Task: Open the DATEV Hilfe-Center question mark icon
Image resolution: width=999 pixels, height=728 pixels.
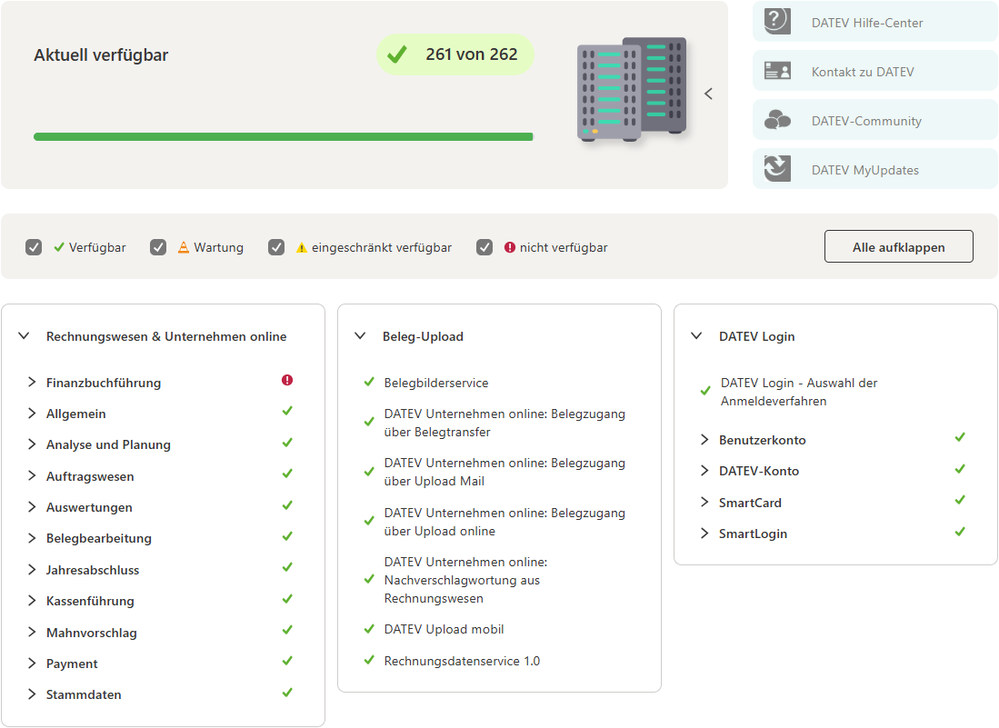Action: 777,21
